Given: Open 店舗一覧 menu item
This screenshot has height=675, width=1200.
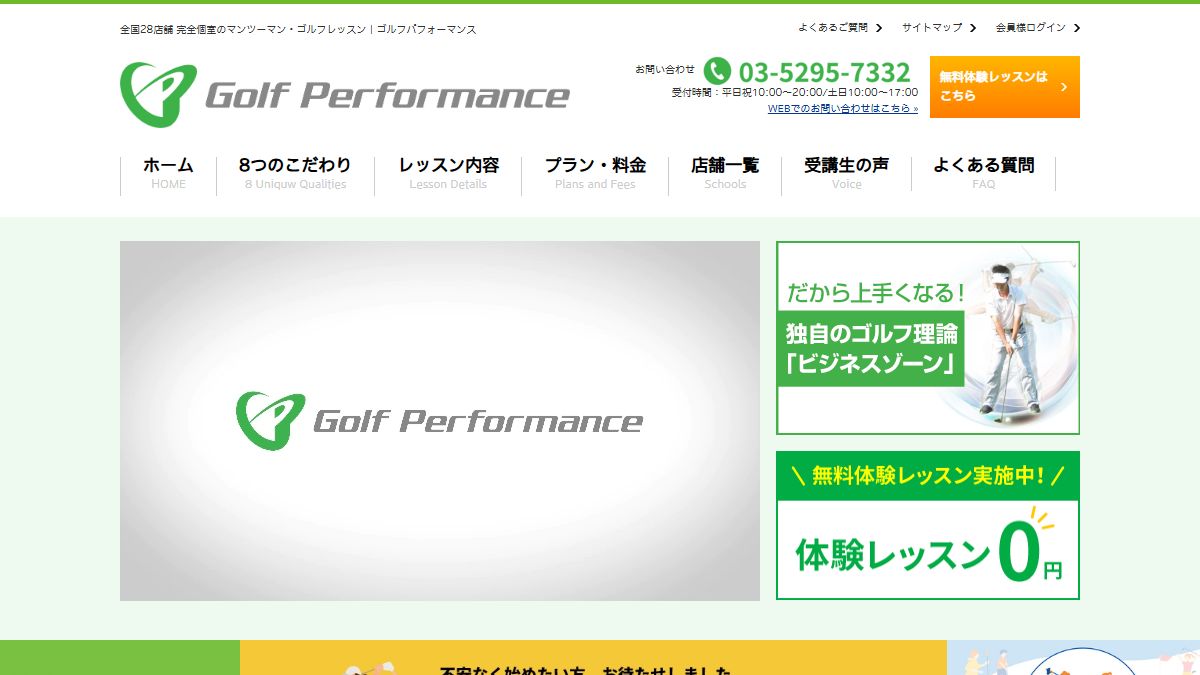Looking at the screenshot, I should 725,173.
